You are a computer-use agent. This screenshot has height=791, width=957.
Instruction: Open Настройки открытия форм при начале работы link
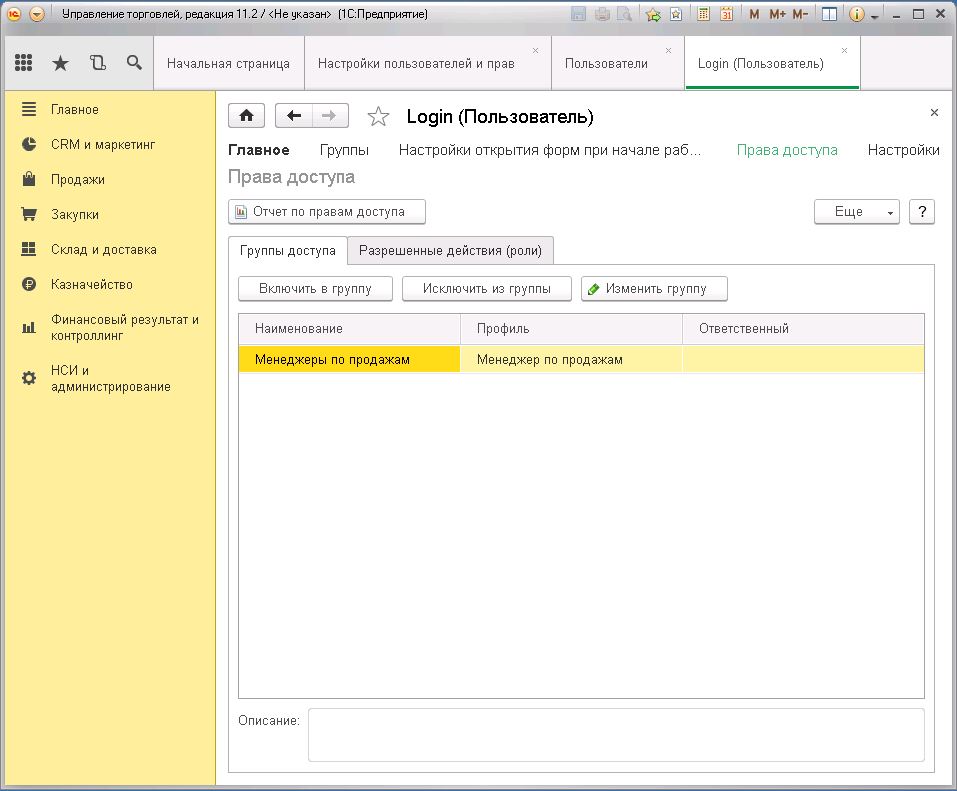coord(550,150)
